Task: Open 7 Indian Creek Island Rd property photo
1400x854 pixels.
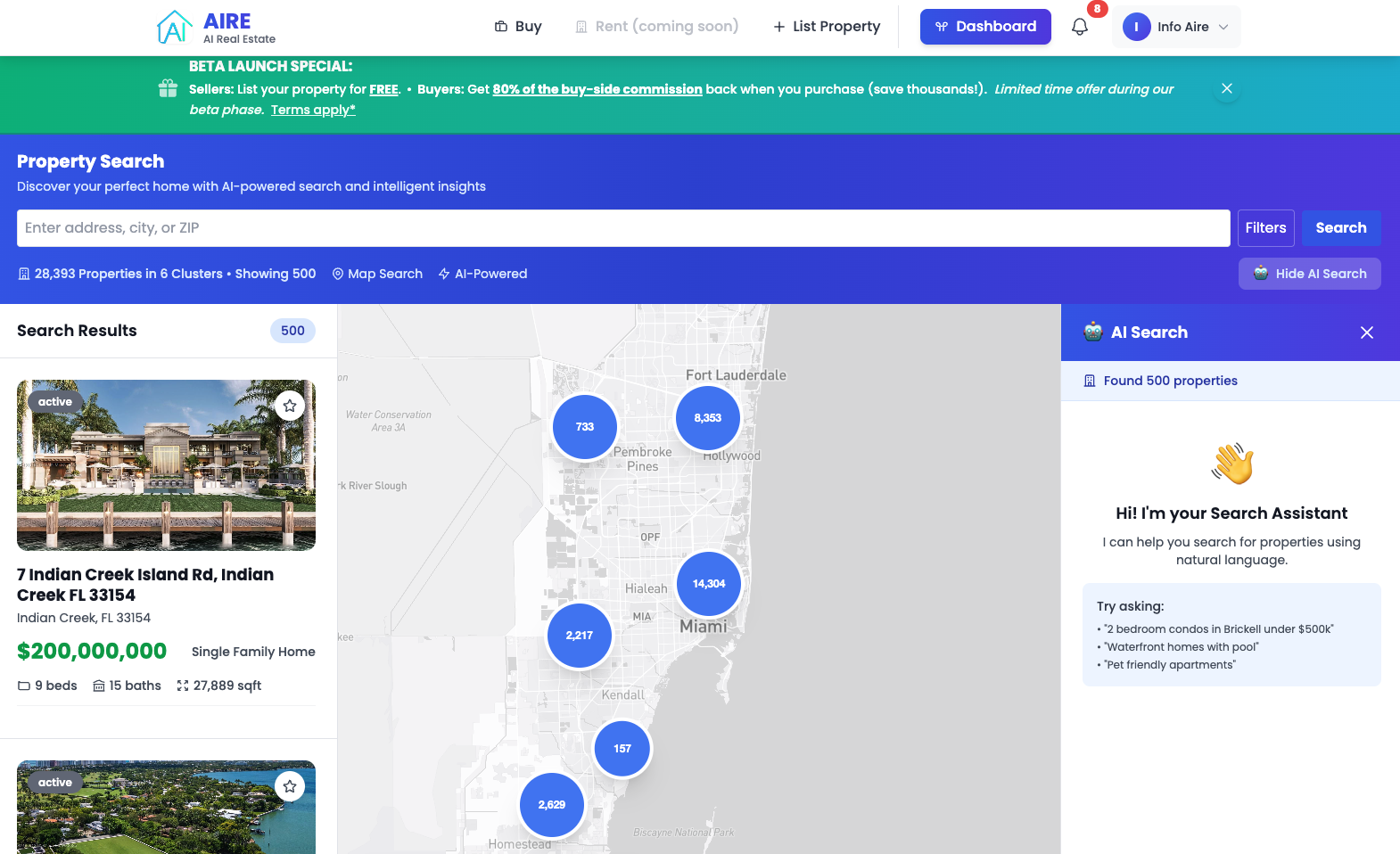Action: pyautogui.click(x=166, y=465)
